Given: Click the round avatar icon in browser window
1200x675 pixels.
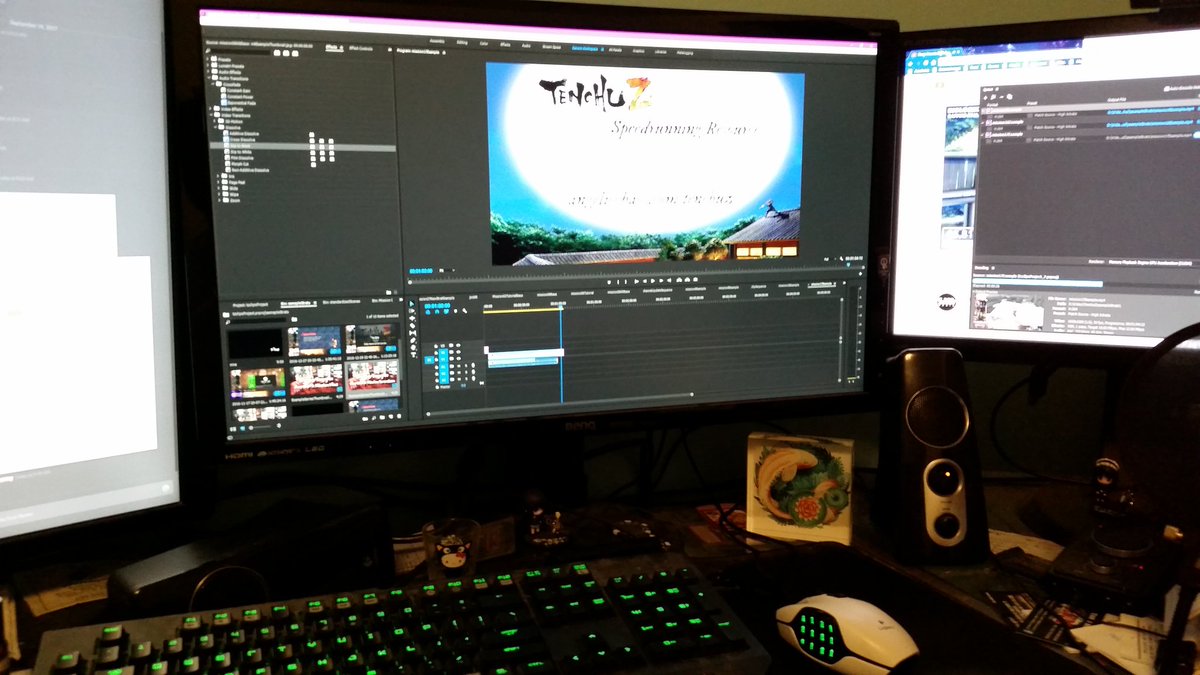Looking at the screenshot, I should coord(946,302).
